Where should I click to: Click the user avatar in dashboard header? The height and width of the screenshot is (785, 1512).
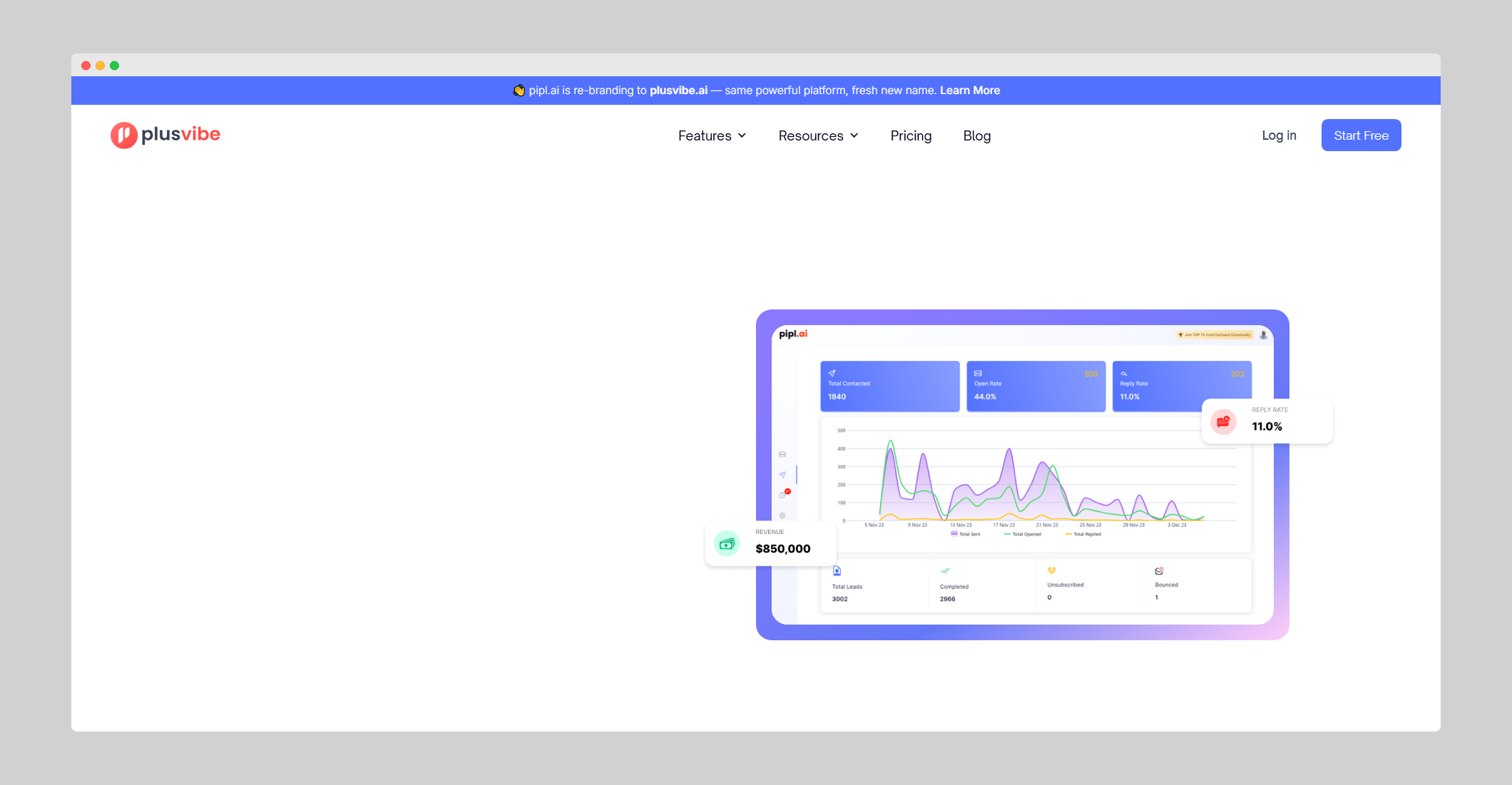point(1263,334)
